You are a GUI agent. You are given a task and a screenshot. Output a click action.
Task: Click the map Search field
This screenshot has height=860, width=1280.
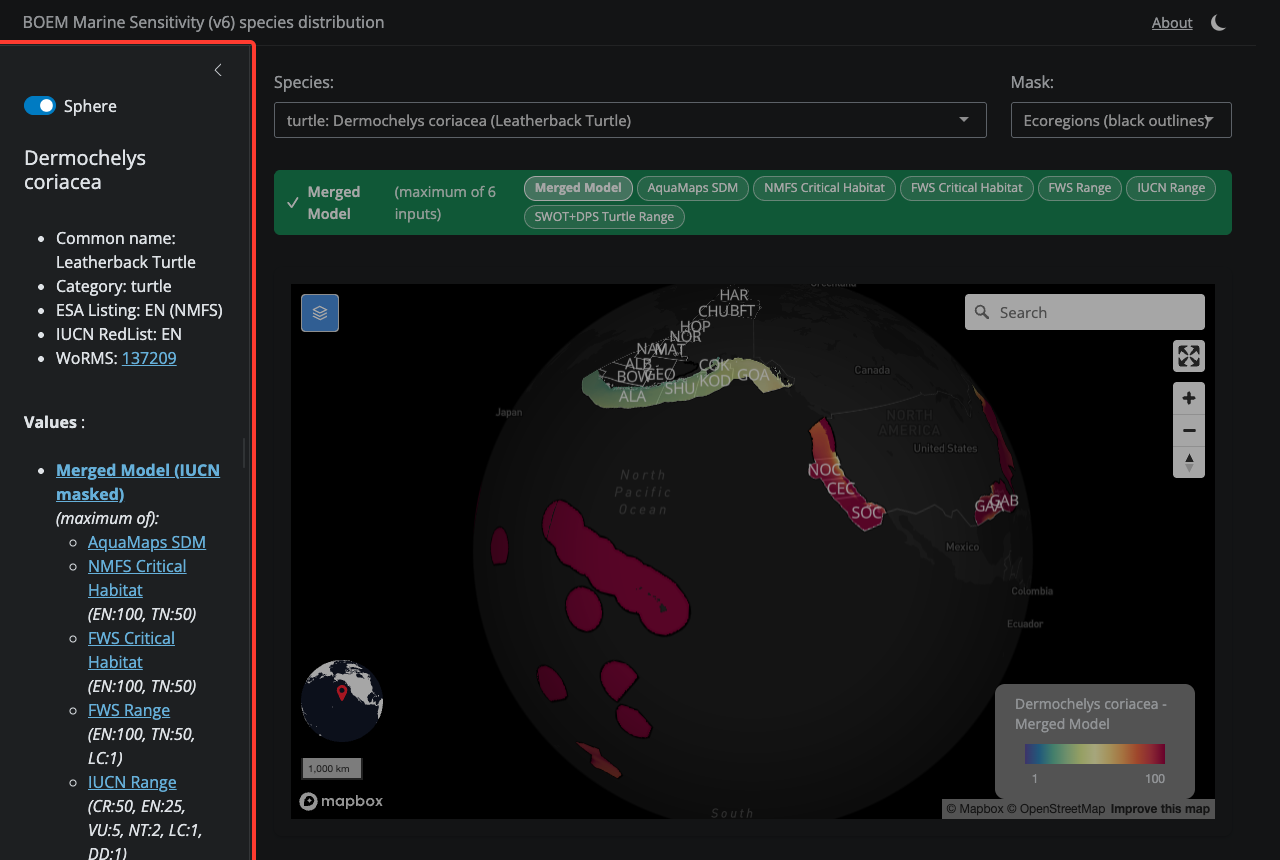pos(1085,312)
